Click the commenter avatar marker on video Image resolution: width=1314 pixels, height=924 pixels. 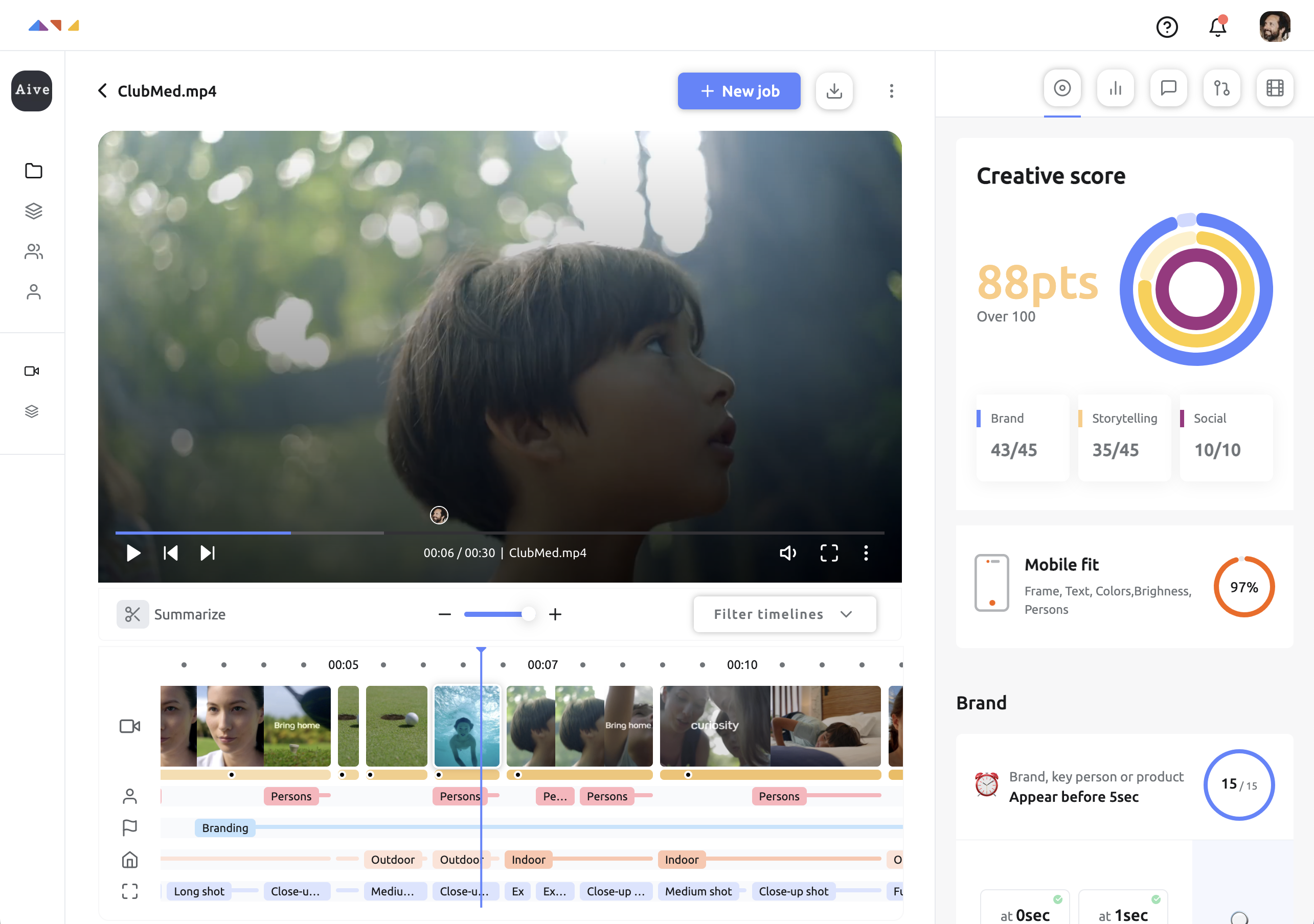pos(439,515)
